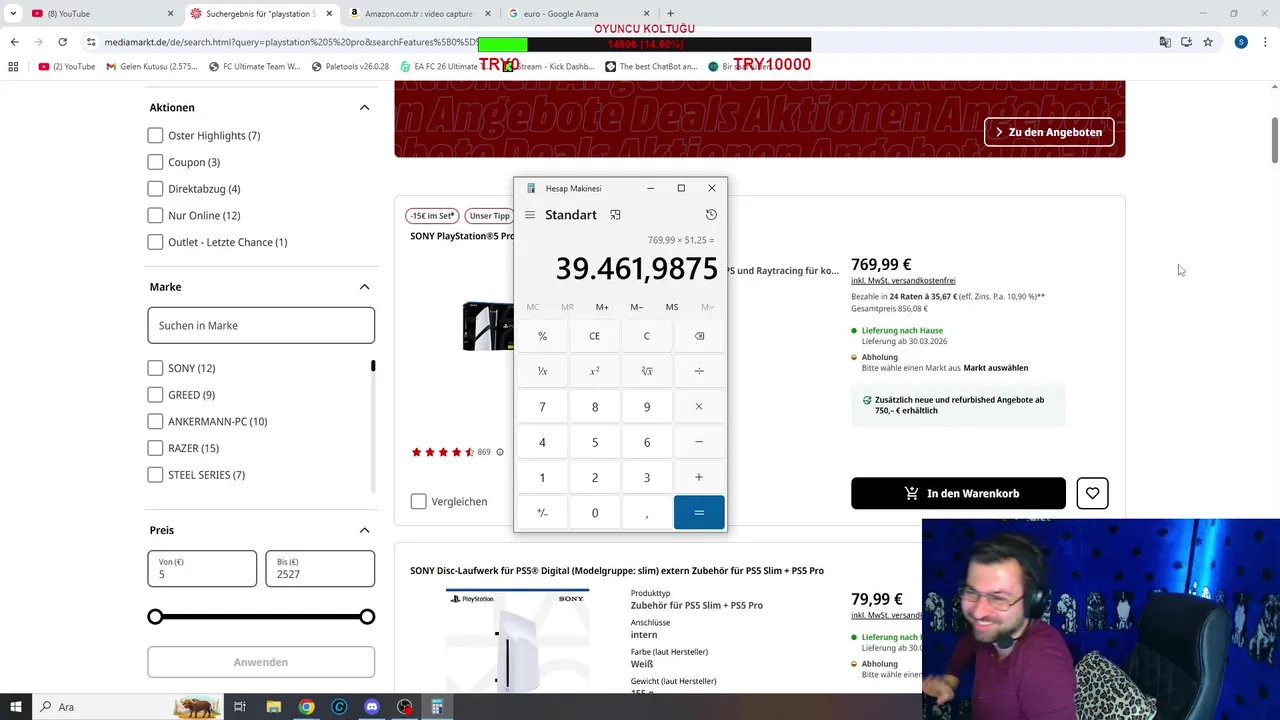Open the calculator hamburger navigation menu
1280x720 pixels.
coord(530,215)
